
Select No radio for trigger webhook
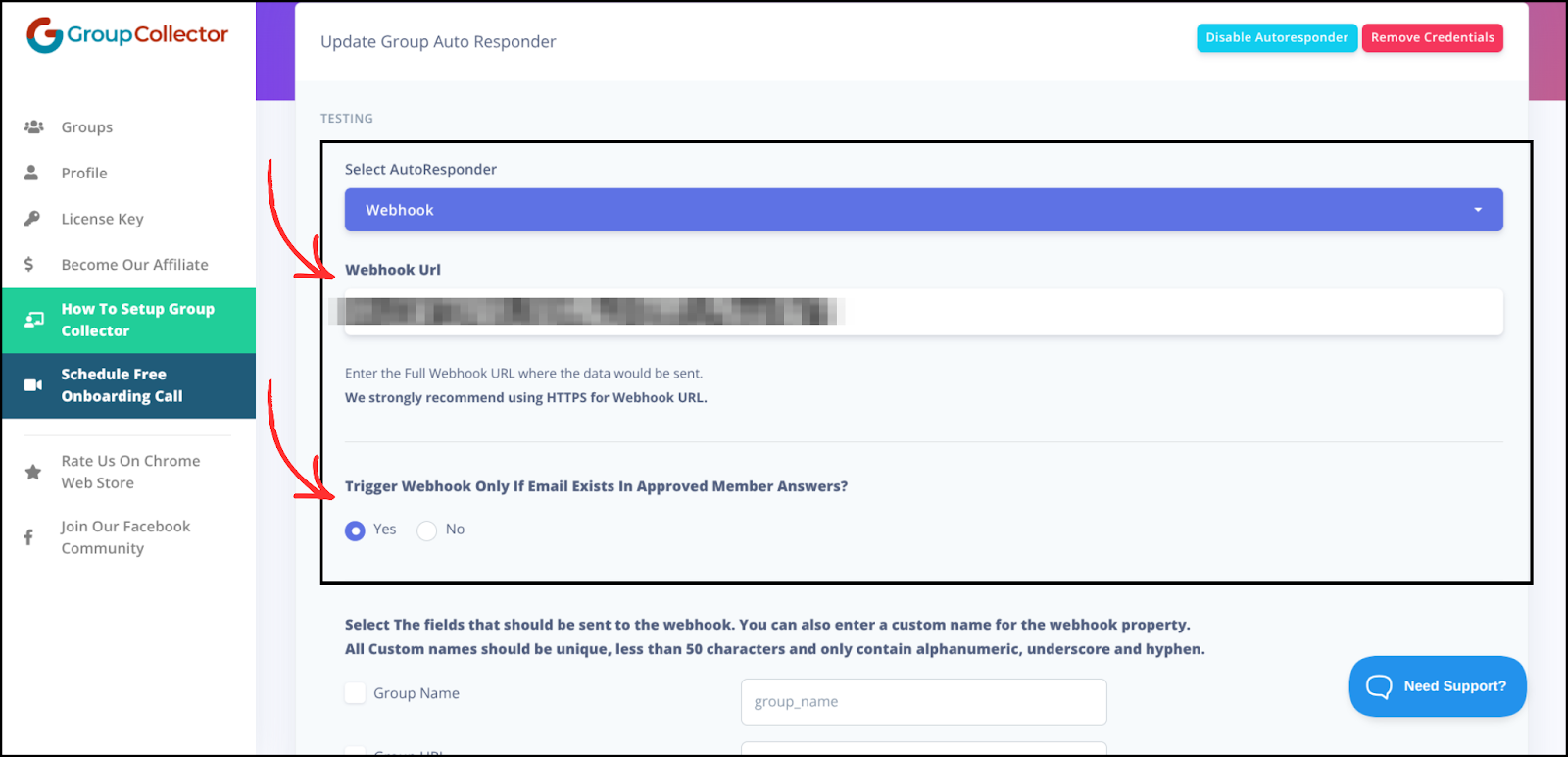426,530
